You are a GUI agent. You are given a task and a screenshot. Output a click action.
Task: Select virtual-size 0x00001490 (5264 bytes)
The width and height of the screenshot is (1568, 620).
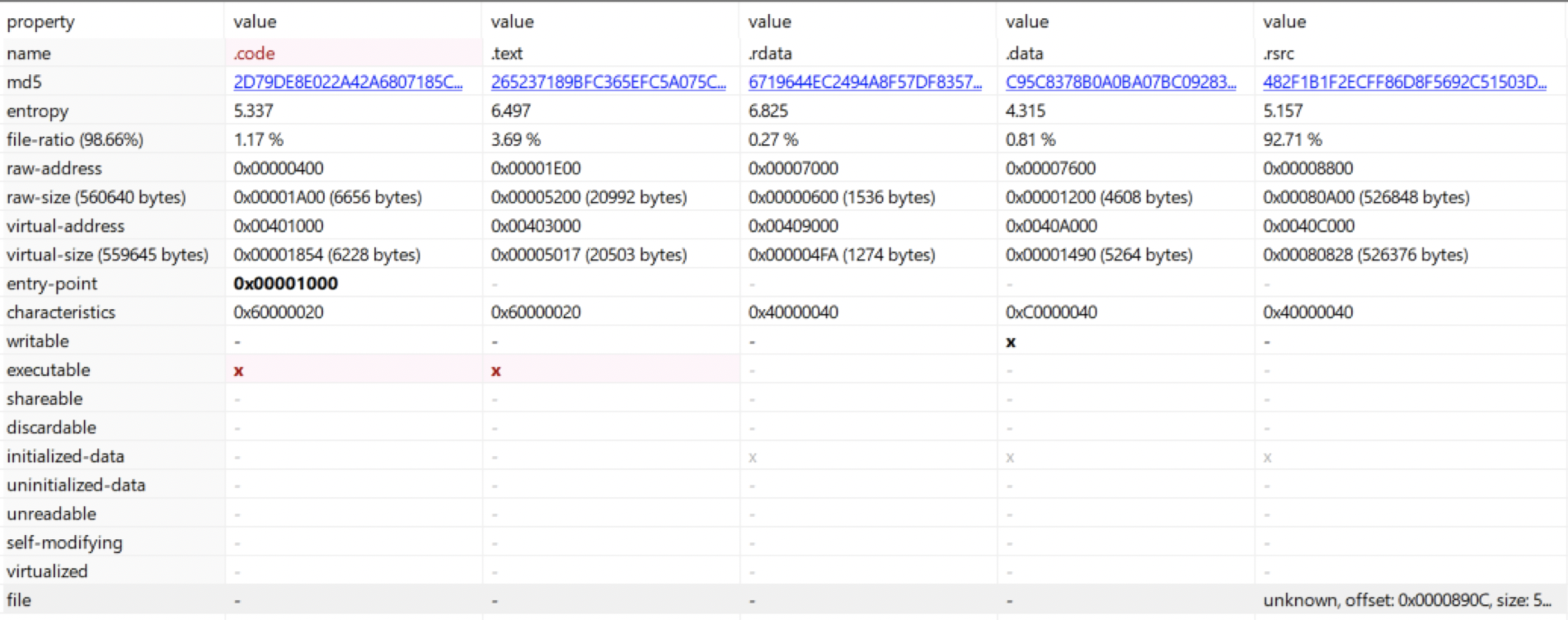[1099, 255]
